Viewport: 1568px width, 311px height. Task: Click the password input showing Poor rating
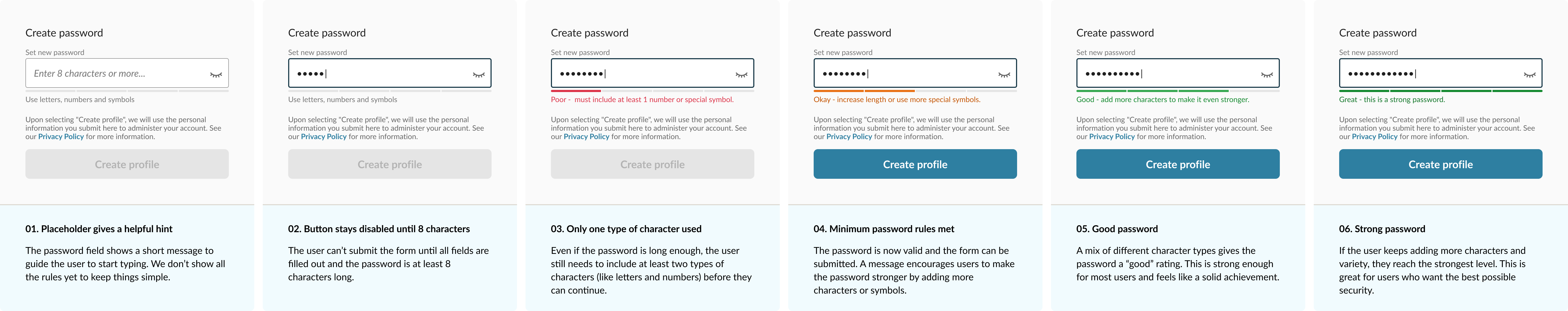pos(653,74)
